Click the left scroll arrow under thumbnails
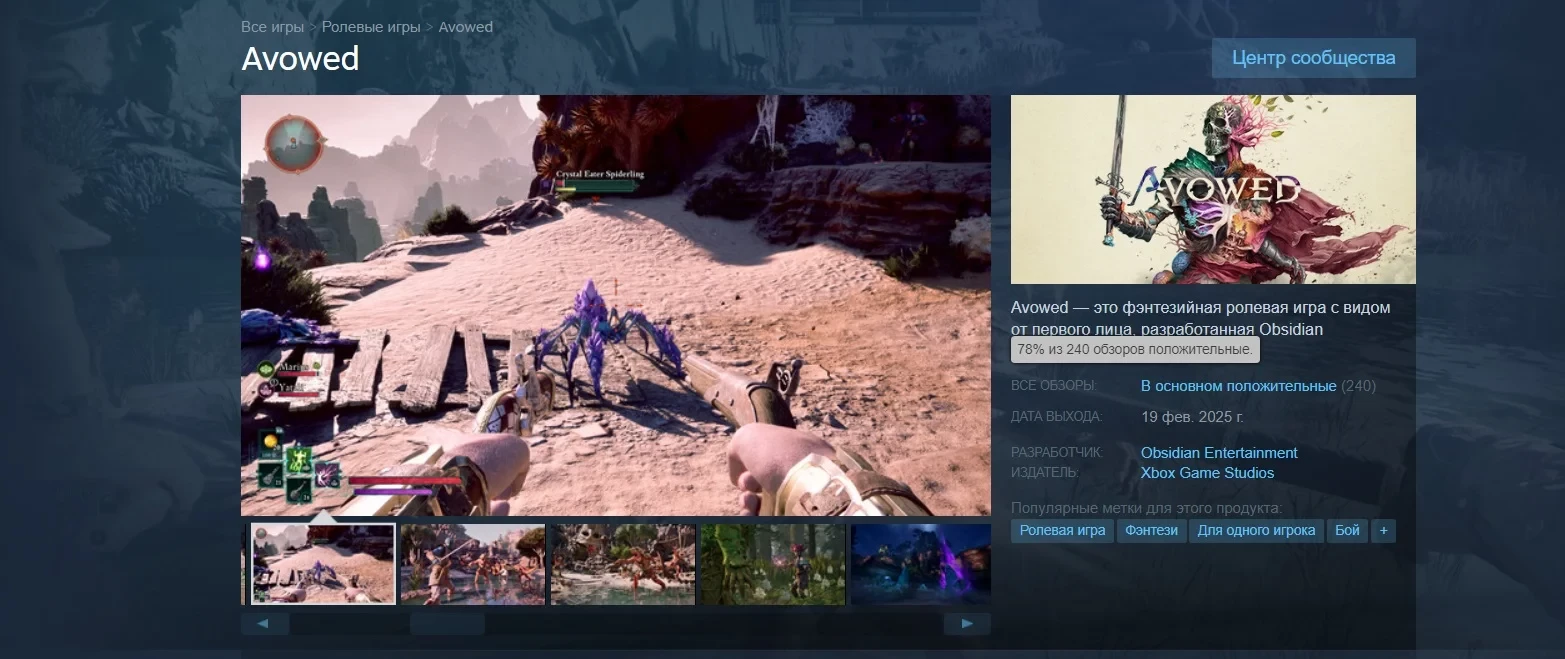The height and width of the screenshot is (659, 1565). pos(264,624)
